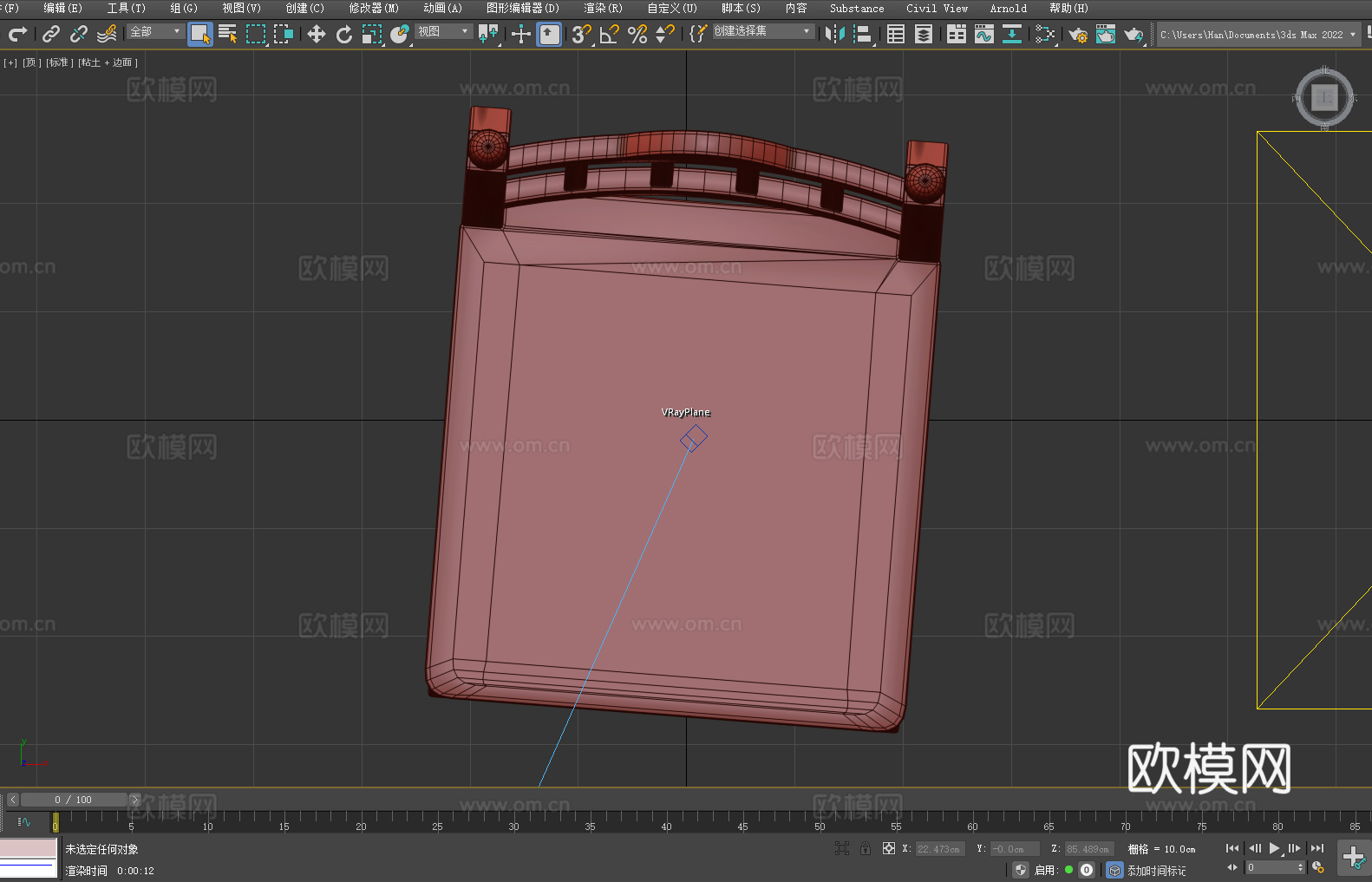The width and height of the screenshot is (1372, 882).
Task: Toggle Selection Lock padlock icon
Action: (x=866, y=848)
